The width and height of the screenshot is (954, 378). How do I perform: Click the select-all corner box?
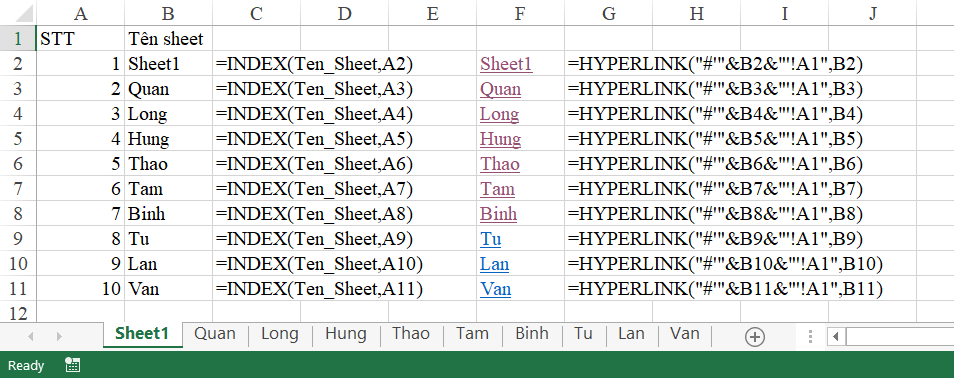18,13
